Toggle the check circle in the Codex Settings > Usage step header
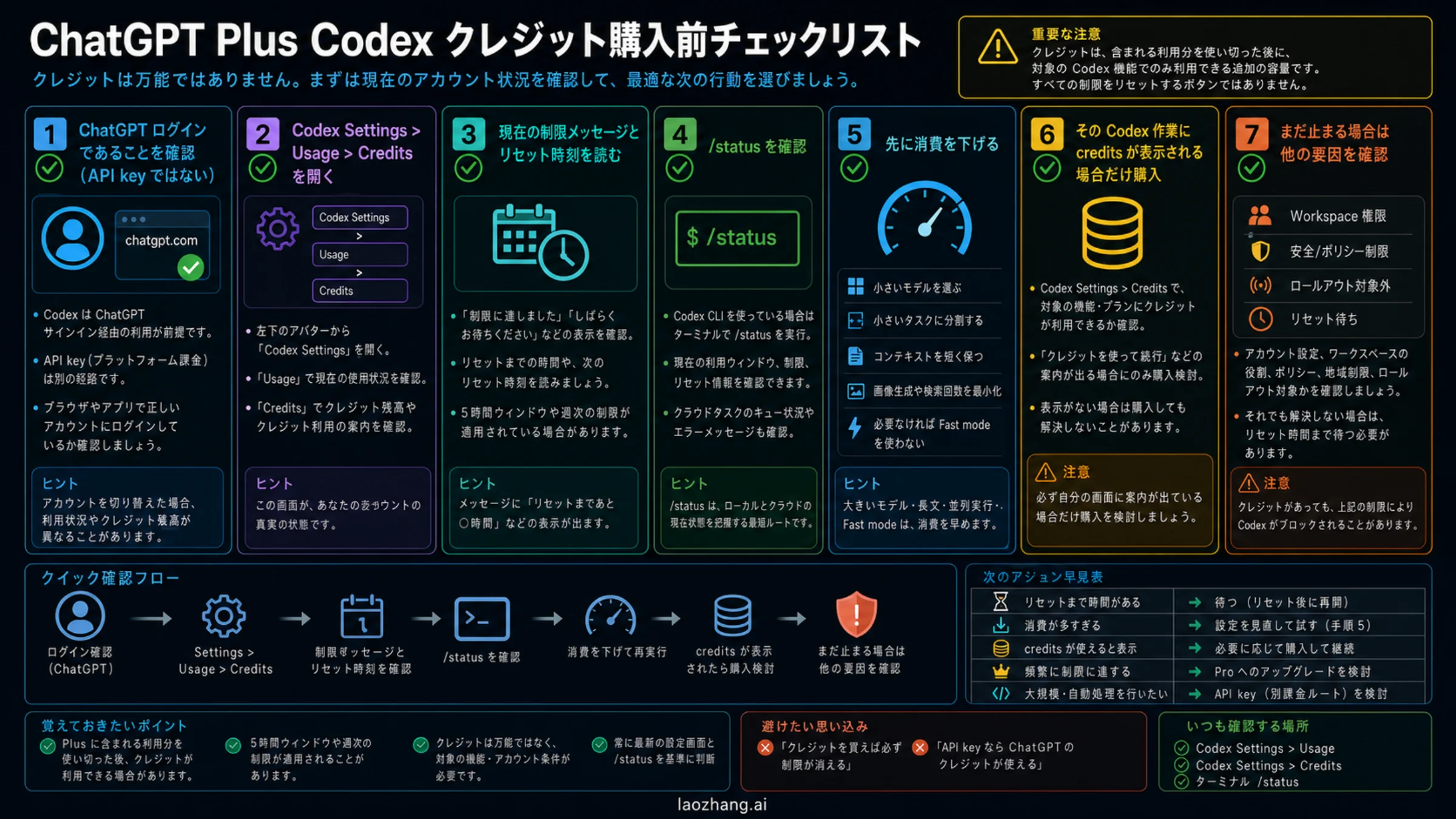Screen dimensions: 1456x819 (263, 168)
